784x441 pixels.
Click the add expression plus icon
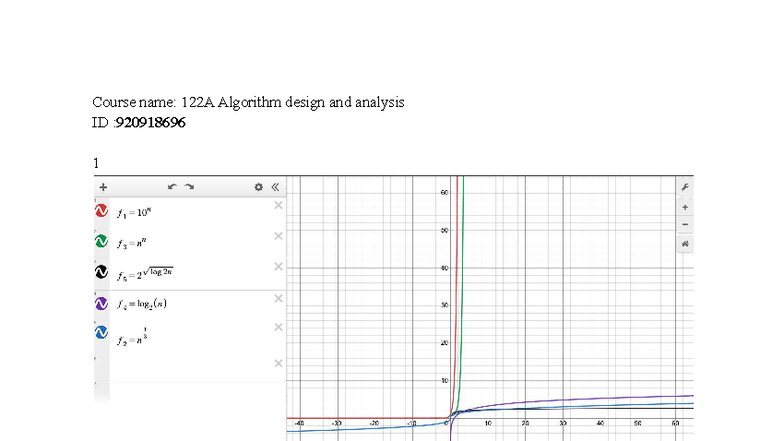tap(103, 187)
